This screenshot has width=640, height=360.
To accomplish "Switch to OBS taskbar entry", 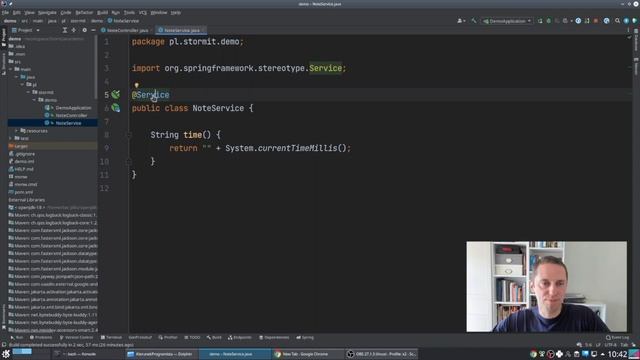I will point(380,354).
